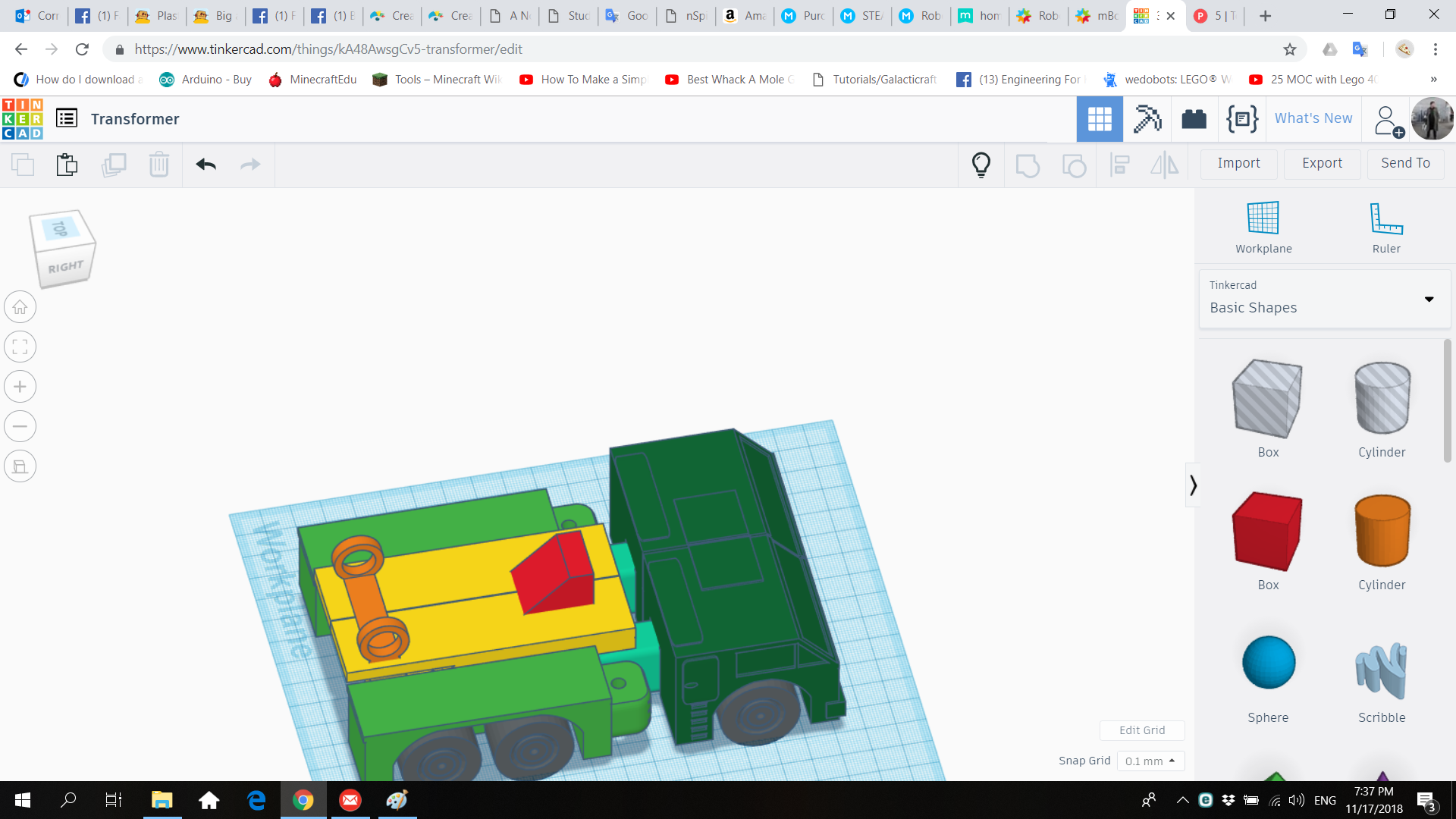This screenshot has height=819, width=1456.
Task: Open the What's New menu
Action: coord(1313,118)
